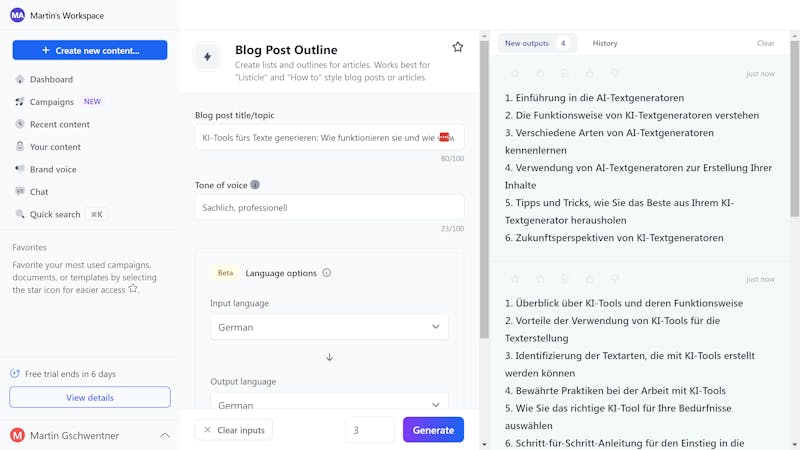
Task: Open the Output language dropdown
Action: (329, 401)
